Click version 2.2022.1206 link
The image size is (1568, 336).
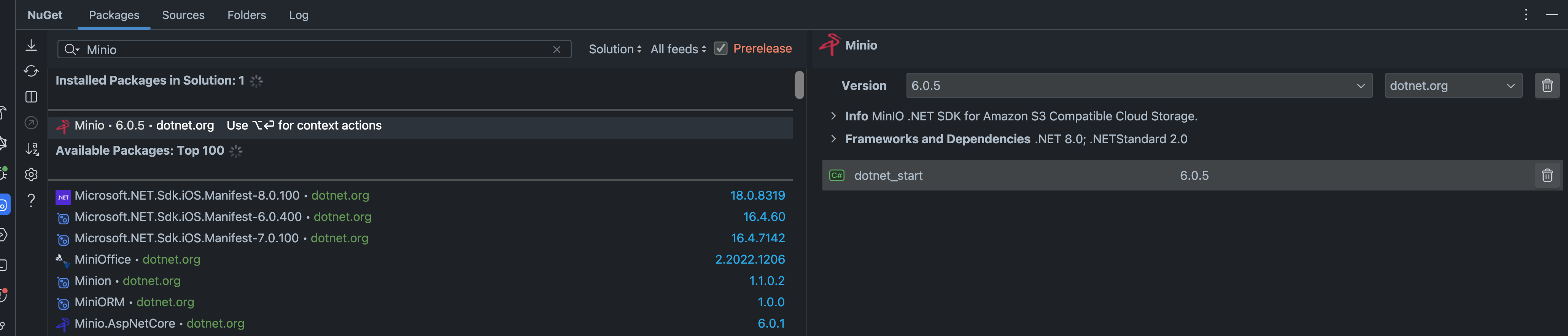(x=750, y=260)
